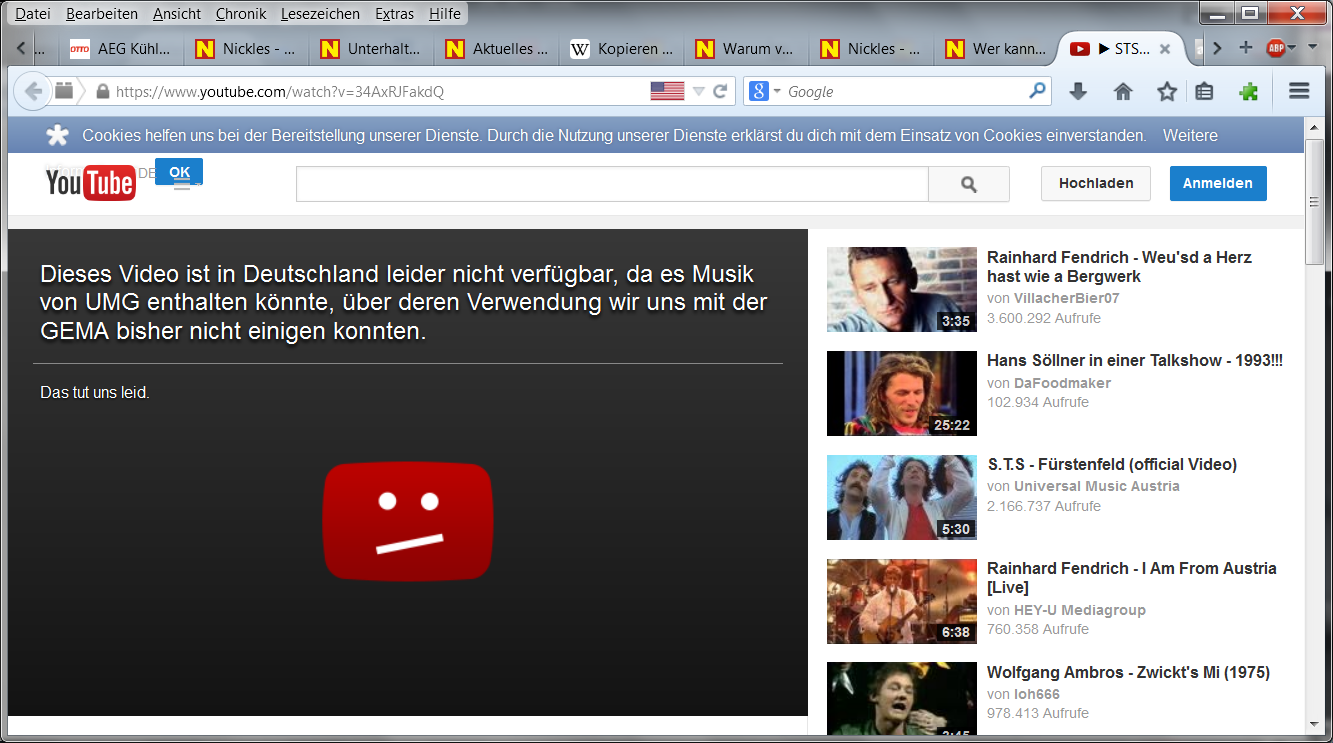This screenshot has height=743, width=1333.
Task: Open Hans Söllner Talkshow thumbnail
Action: [902, 393]
